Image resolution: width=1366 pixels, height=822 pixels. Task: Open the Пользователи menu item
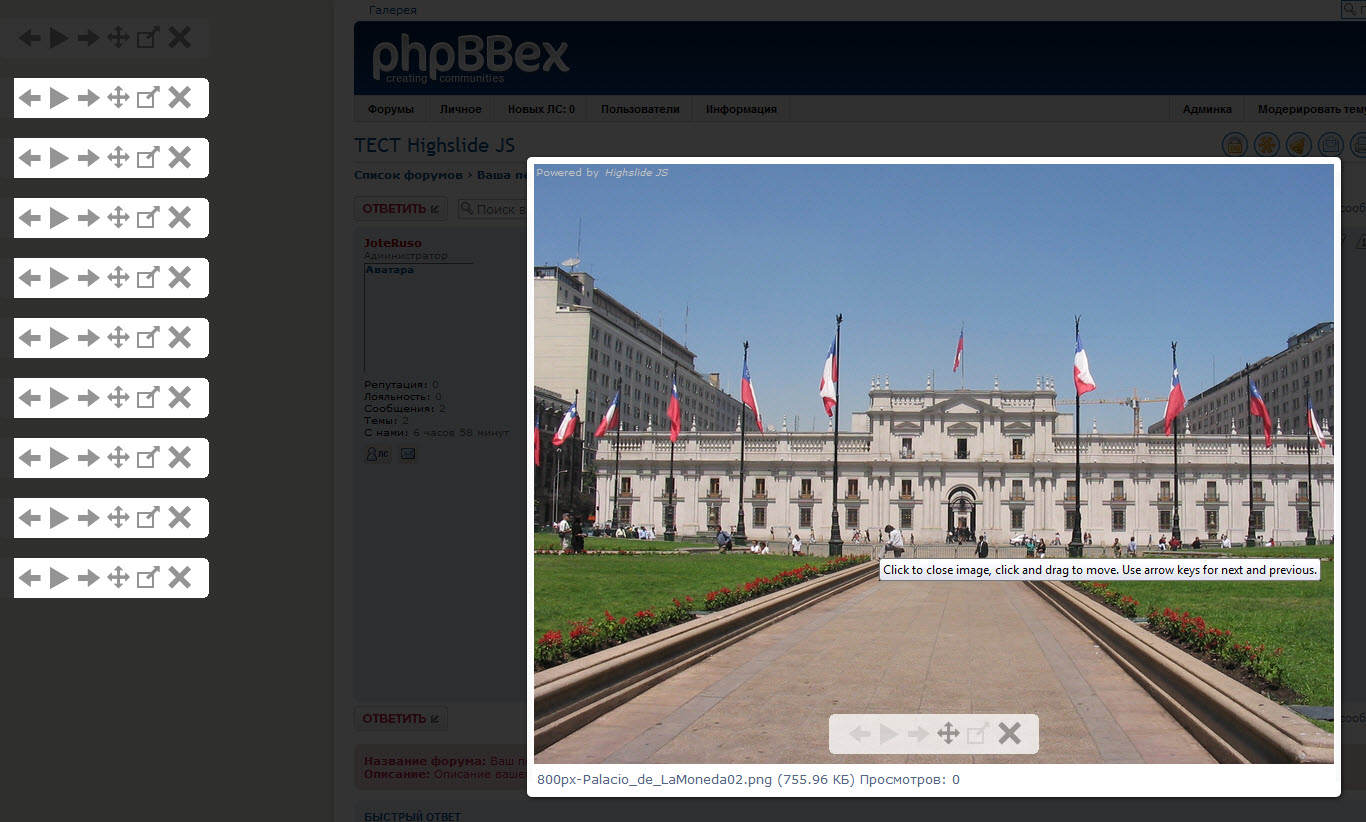(x=640, y=109)
